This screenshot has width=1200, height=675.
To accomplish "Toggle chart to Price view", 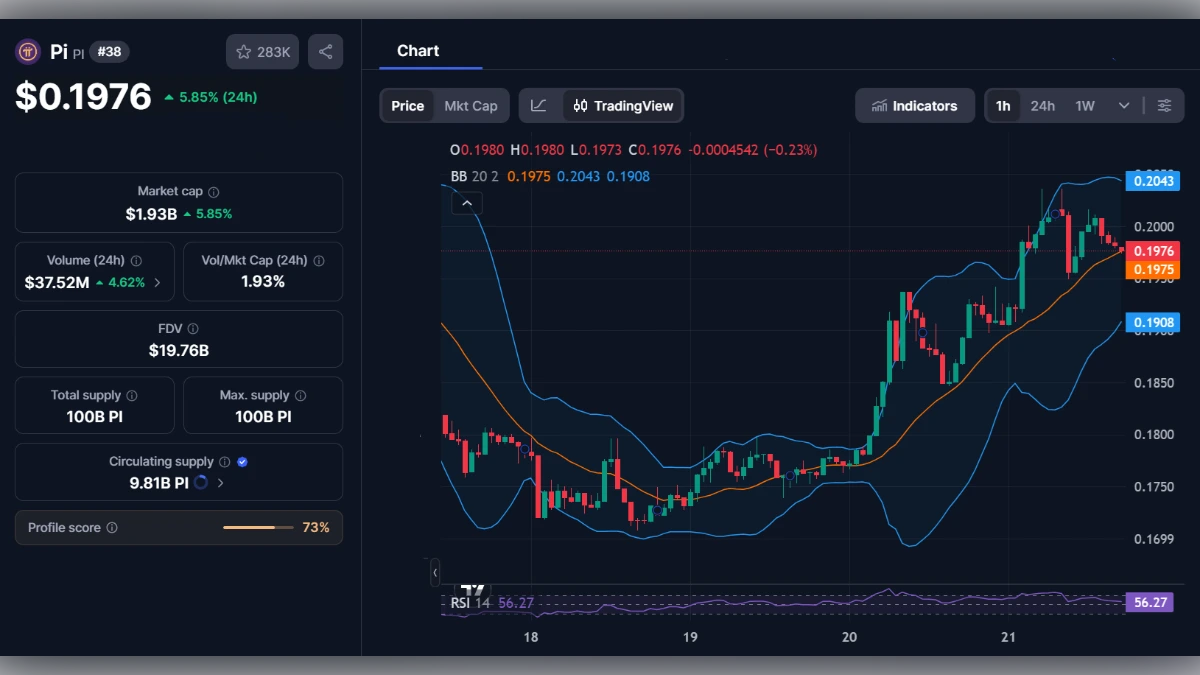I will (x=407, y=106).
